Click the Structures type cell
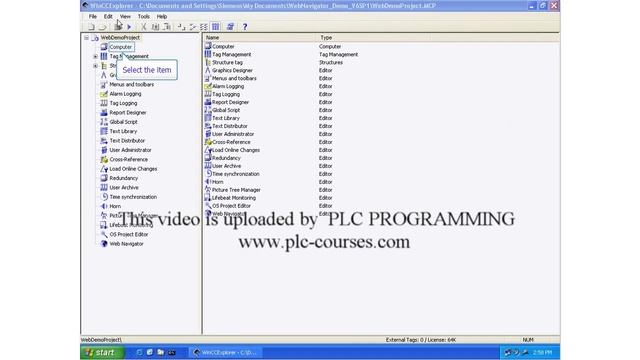 coord(331,62)
